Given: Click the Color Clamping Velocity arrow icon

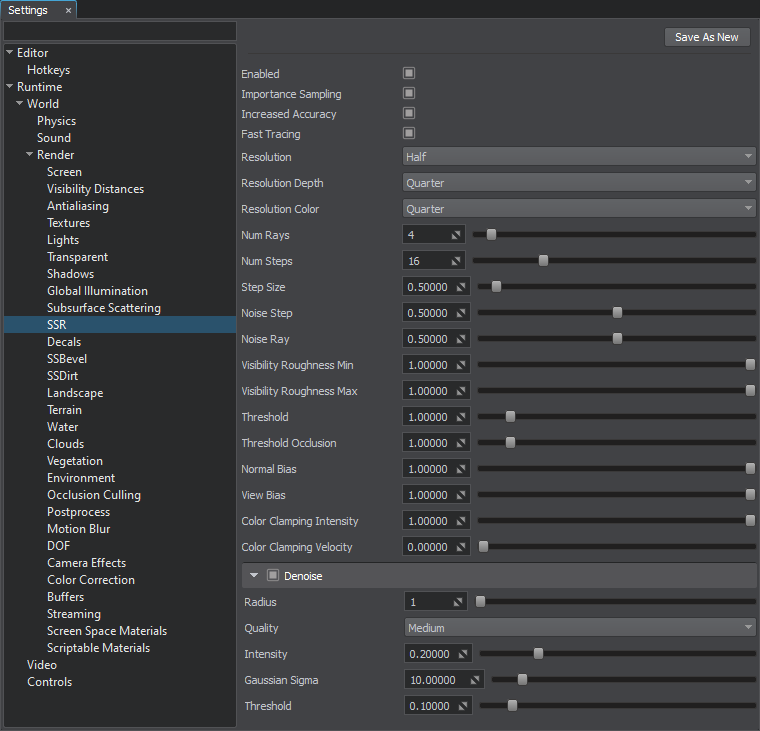Looking at the screenshot, I should 461,547.
